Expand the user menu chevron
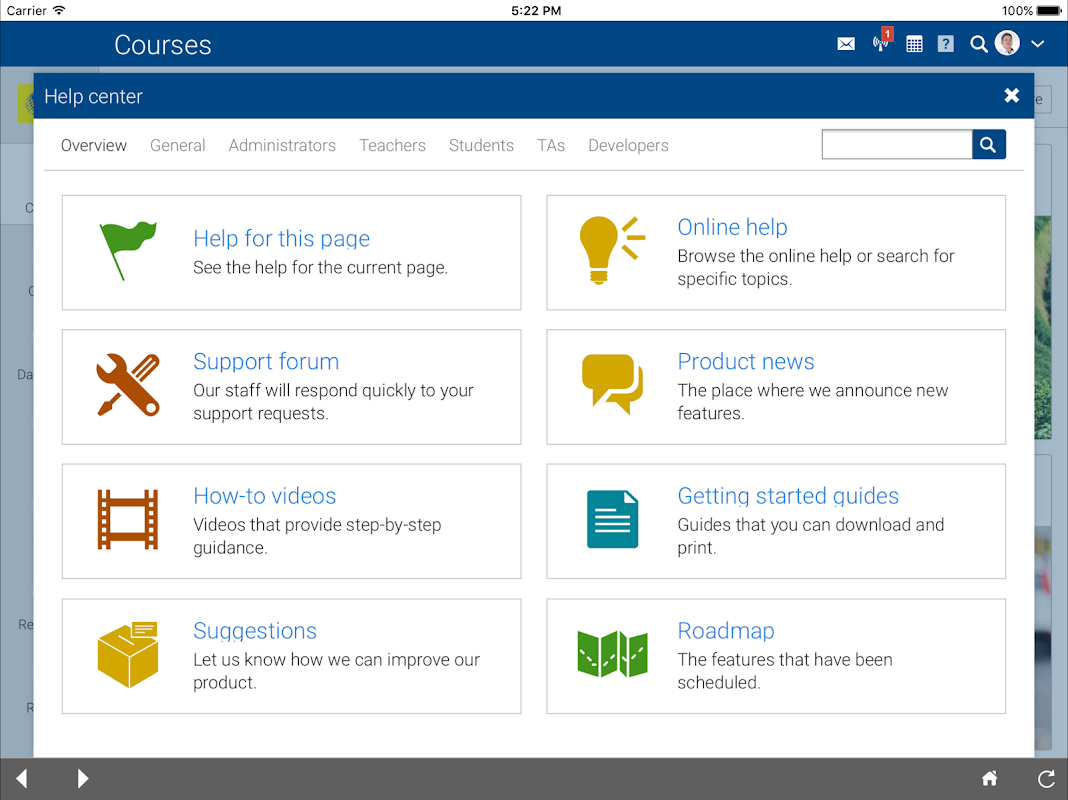 1037,44
